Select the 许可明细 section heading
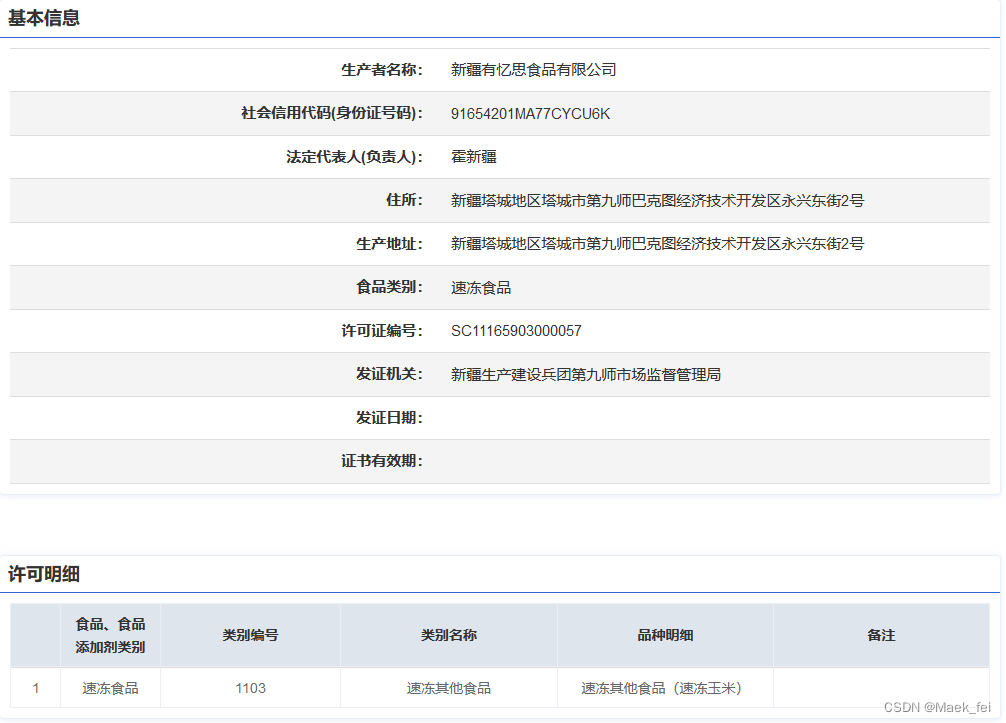Screen dimensions: 1006x723 coord(44,574)
